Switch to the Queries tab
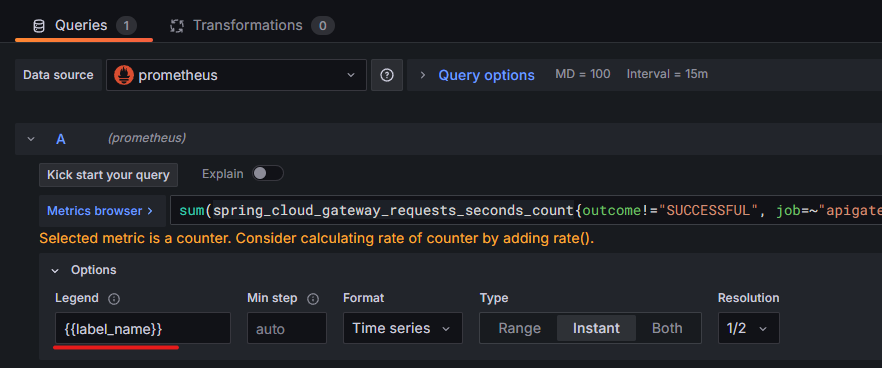The height and width of the screenshot is (368, 882). (84, 26)
